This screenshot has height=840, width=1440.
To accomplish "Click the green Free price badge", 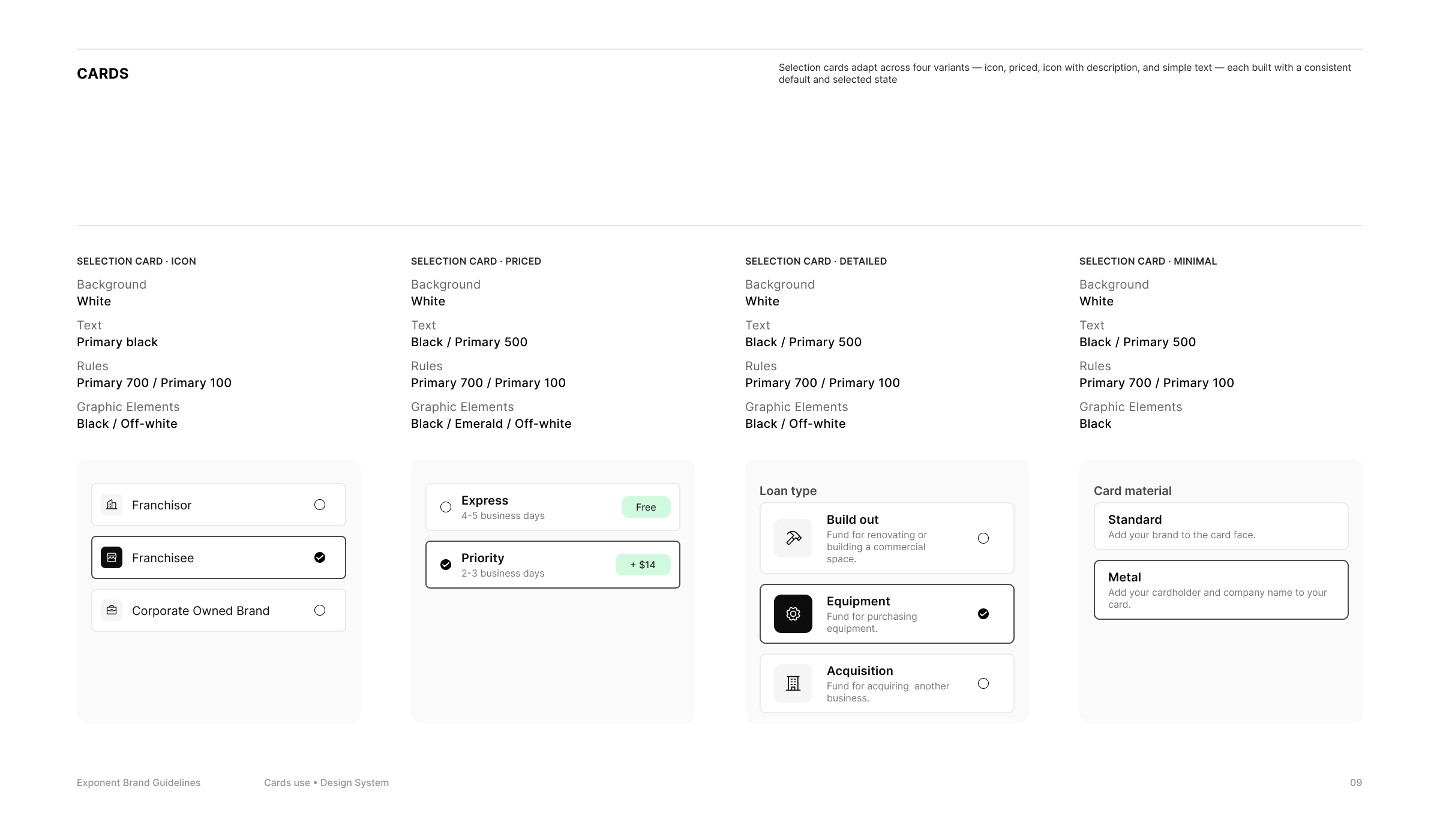I will coord(646,507).
